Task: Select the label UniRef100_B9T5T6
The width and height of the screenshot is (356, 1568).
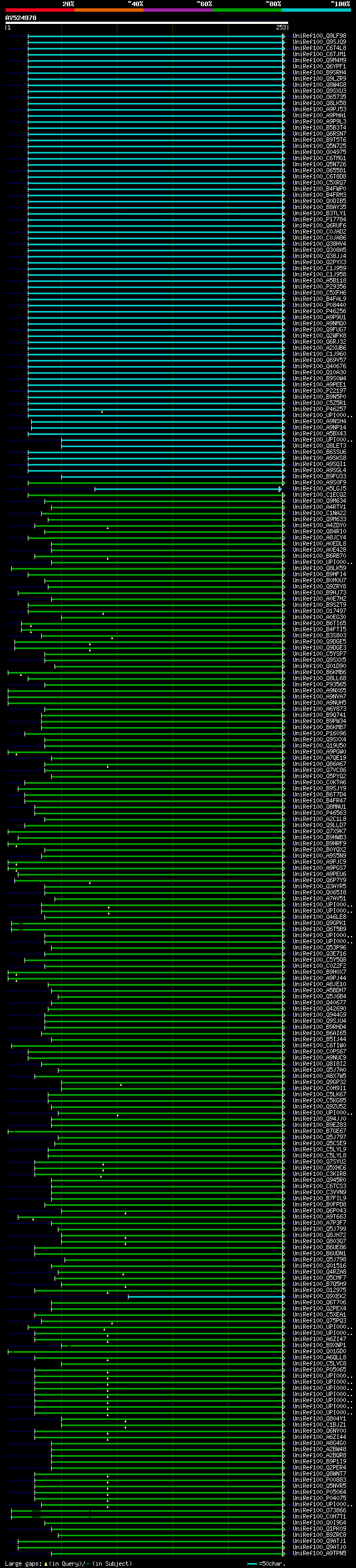Action: coord(319,140)
